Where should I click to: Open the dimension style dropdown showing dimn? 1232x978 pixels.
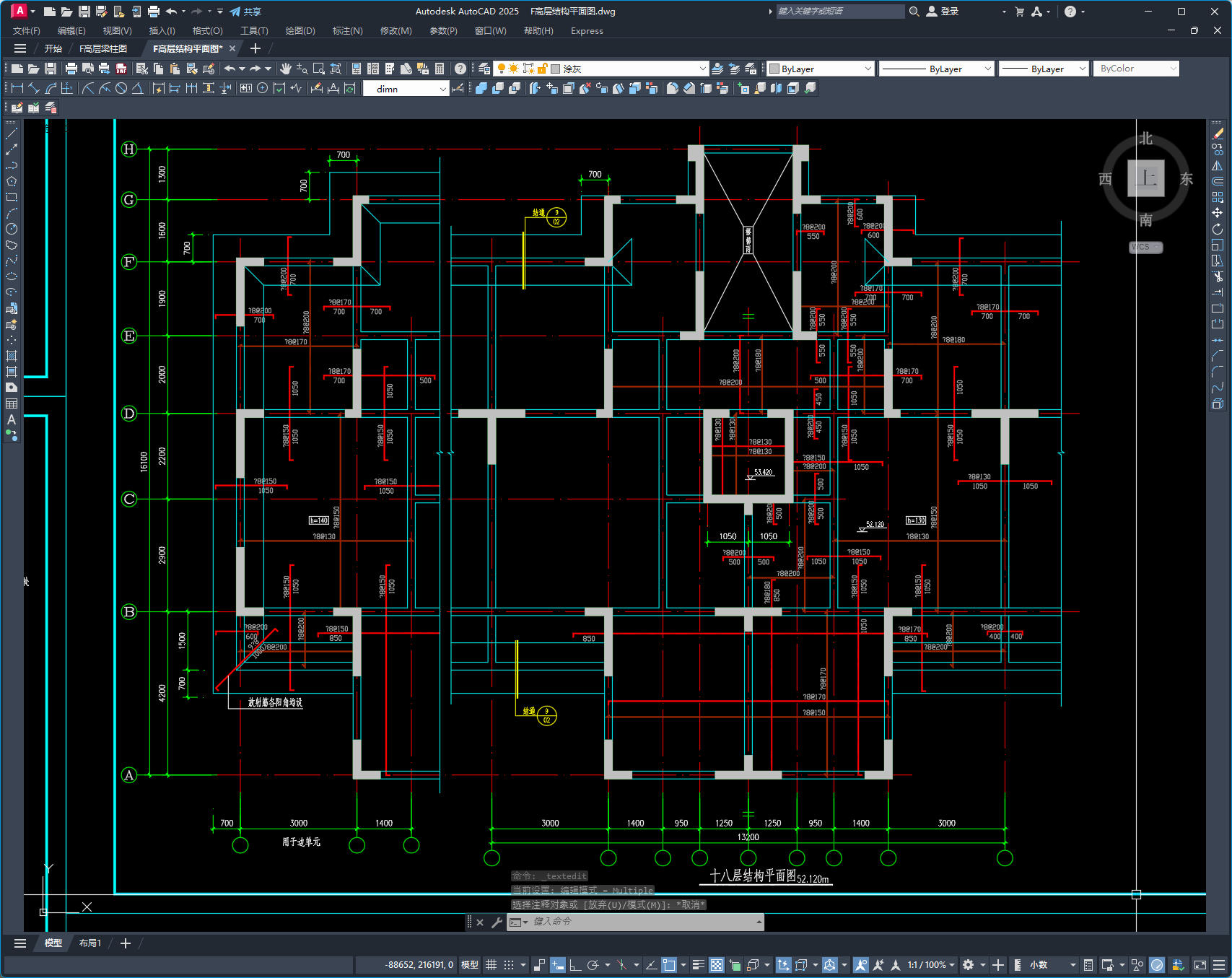coord(406,88)
